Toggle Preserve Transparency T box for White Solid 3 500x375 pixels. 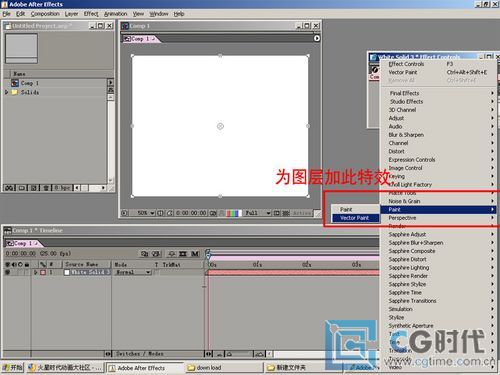pos(156,272)
